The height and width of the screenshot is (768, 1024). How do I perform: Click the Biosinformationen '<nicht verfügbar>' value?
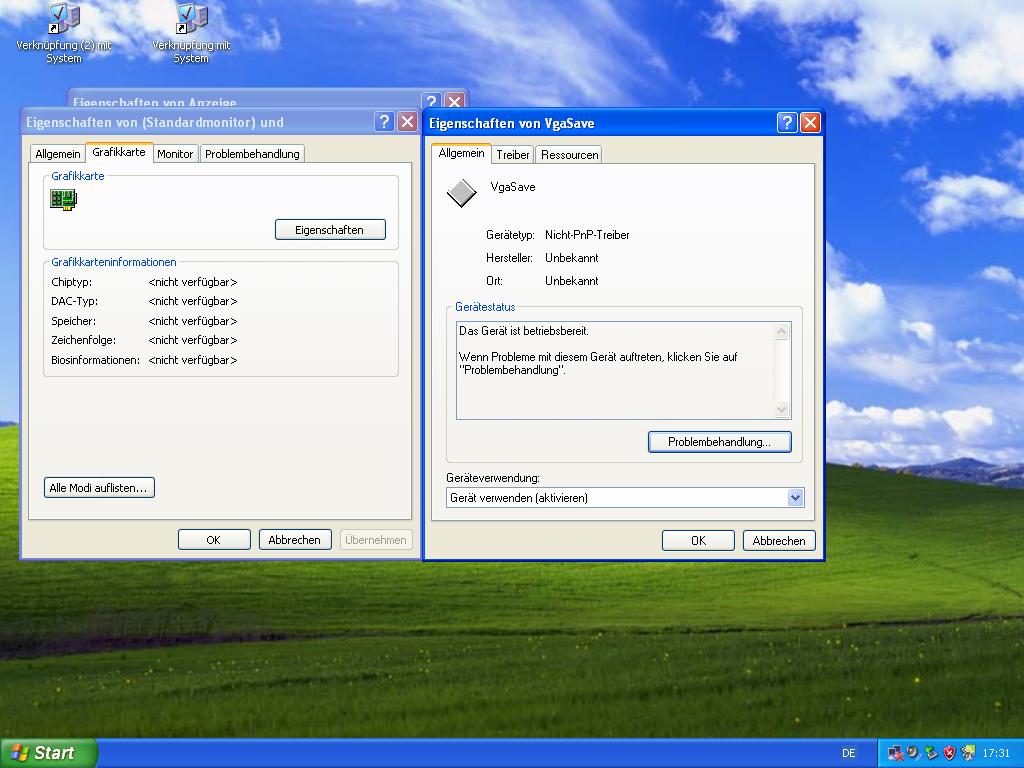point(193,360)
